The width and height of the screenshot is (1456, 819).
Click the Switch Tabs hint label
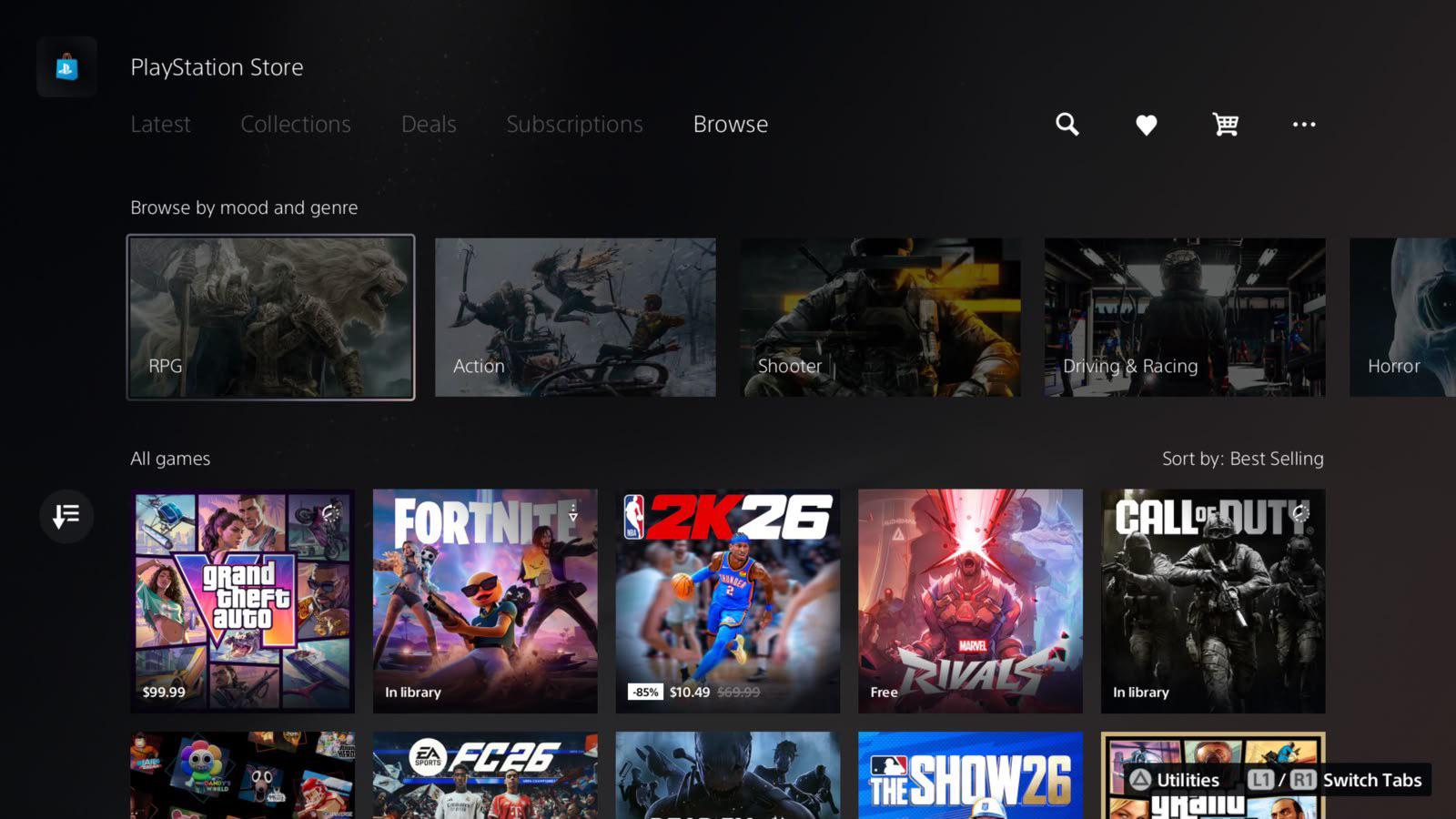1372,780
